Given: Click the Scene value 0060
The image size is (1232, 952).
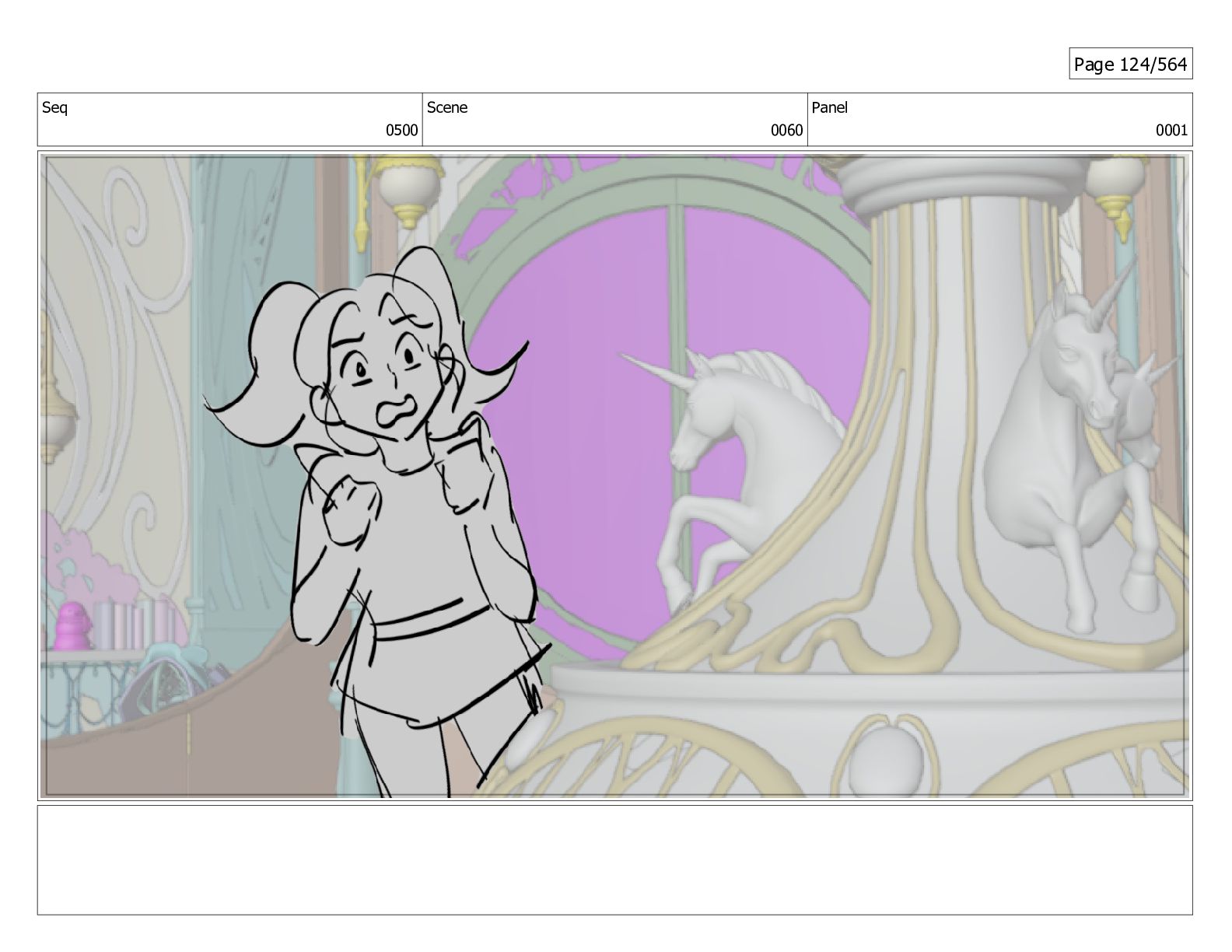Looking at the screenshot, I should [786, 131].
